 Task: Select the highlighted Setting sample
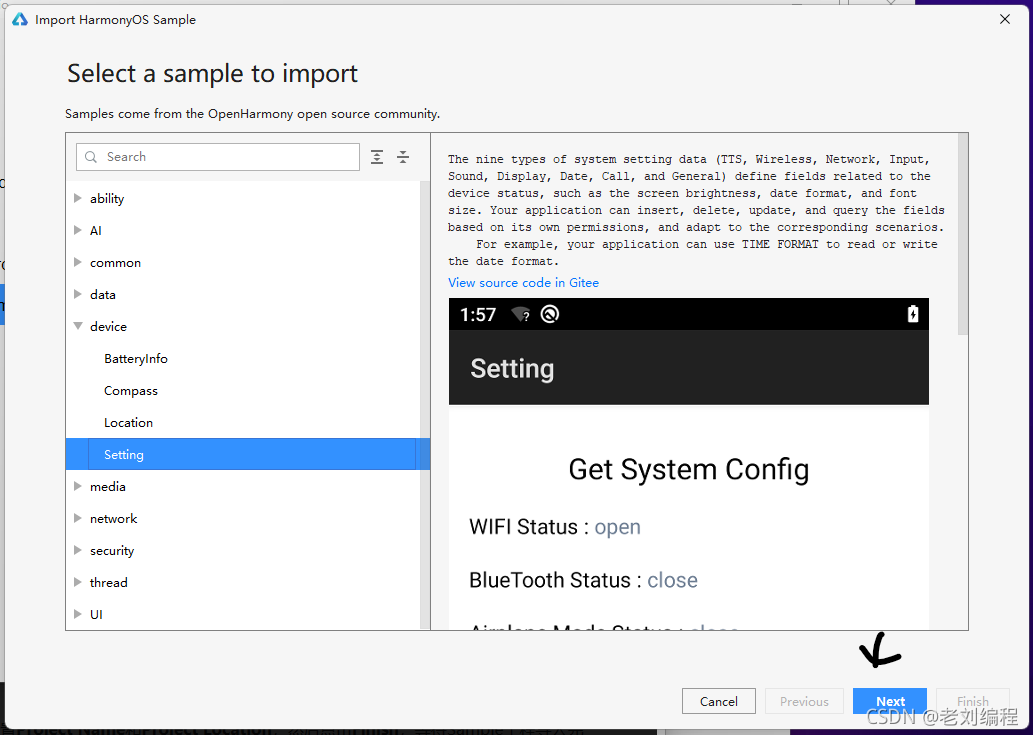click(x=248, y=454)
